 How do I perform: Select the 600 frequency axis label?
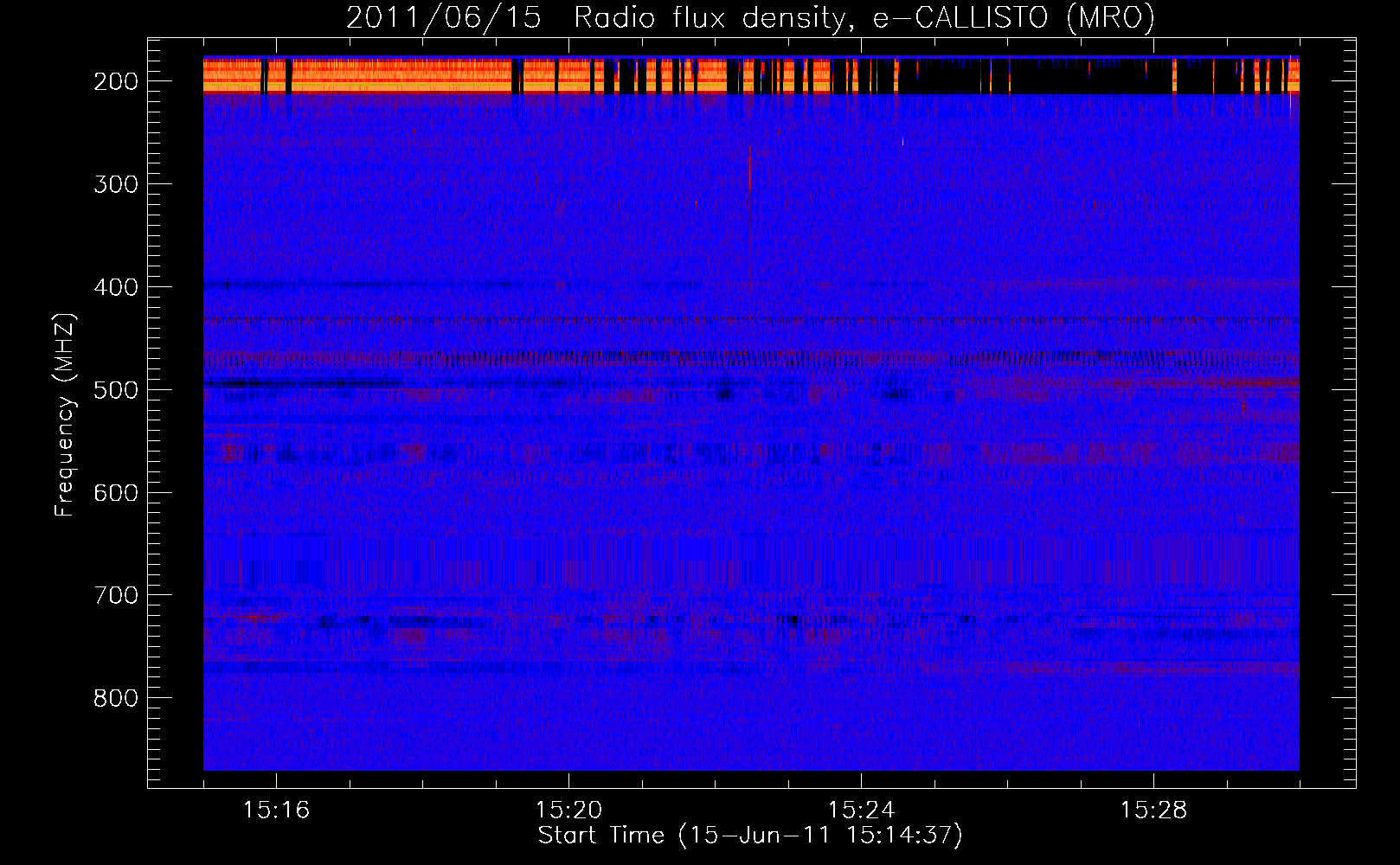116,493
